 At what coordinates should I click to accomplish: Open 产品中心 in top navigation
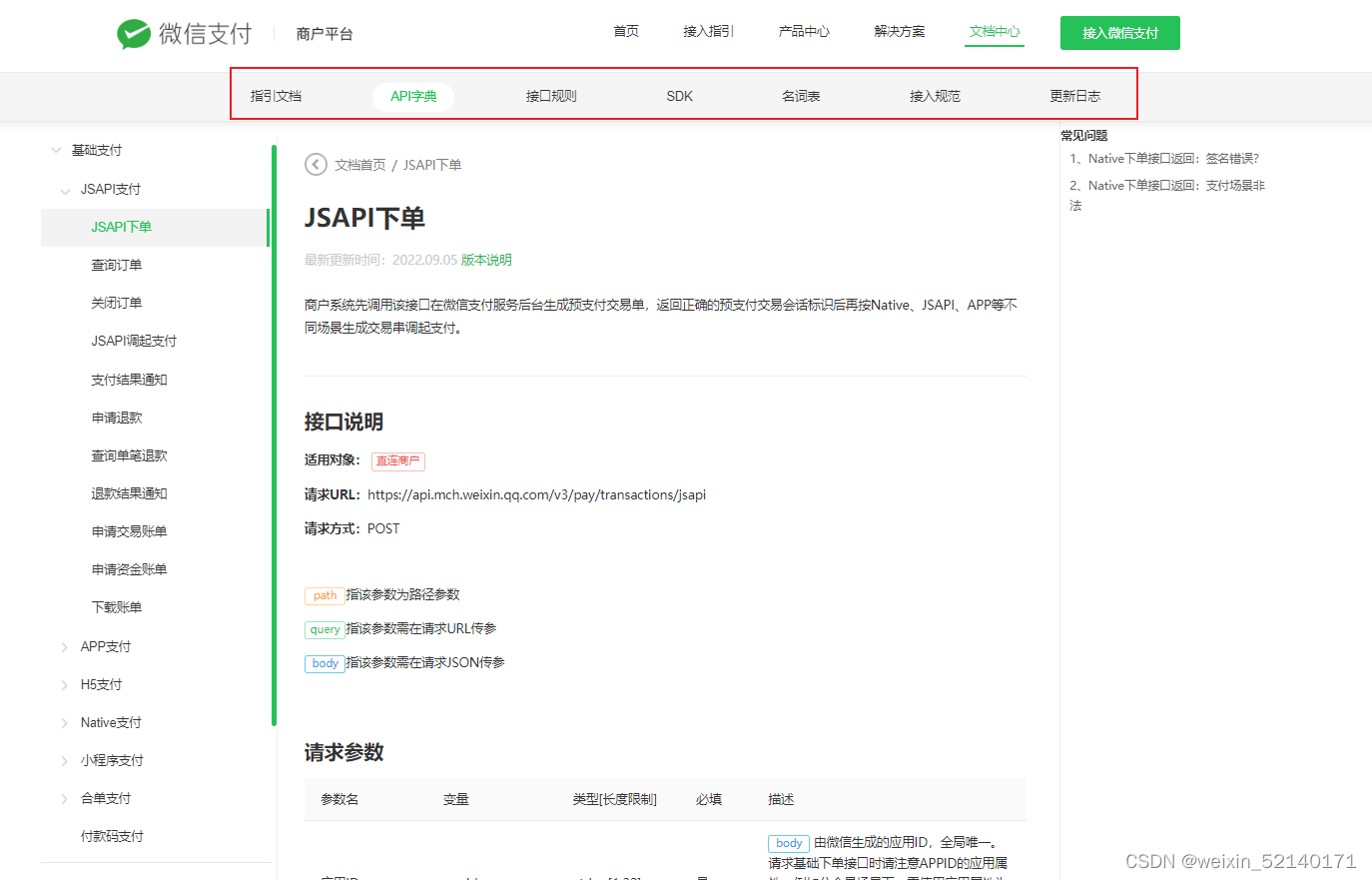[x=804, y=32]
